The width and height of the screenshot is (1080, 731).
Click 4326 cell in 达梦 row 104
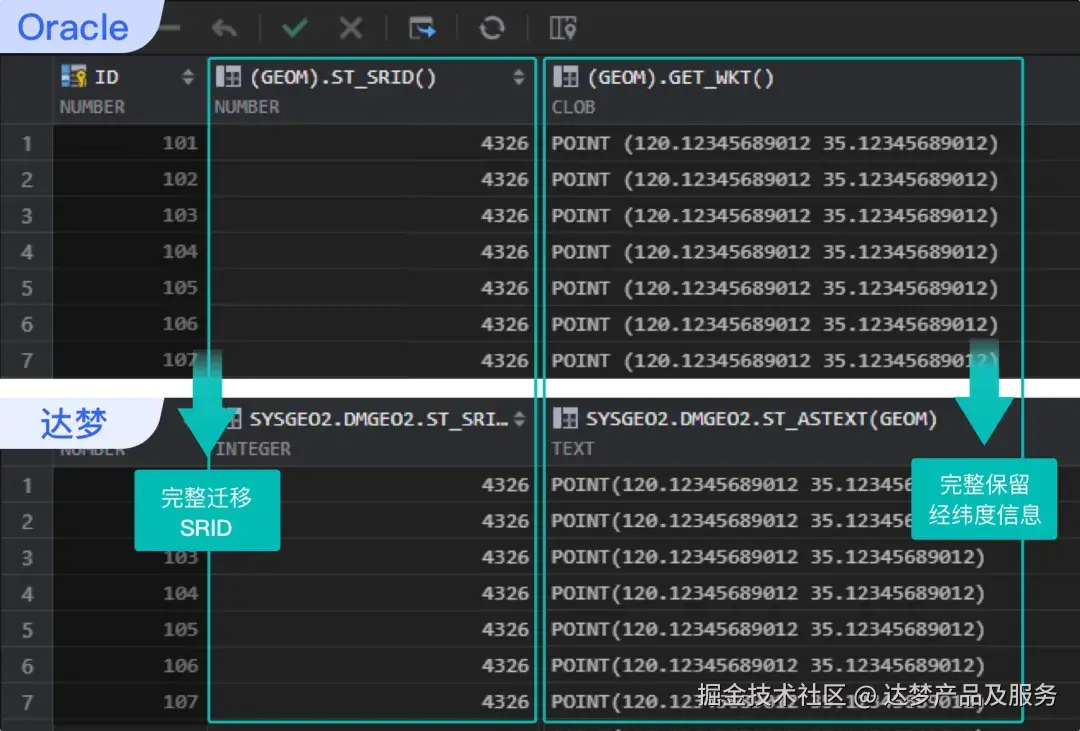tap(373, 593)
